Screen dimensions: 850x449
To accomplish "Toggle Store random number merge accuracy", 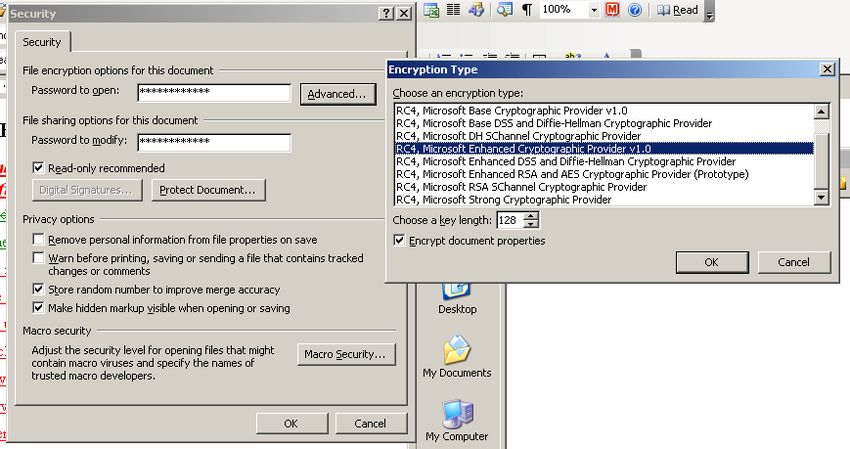I will click(x=38, y=289).
